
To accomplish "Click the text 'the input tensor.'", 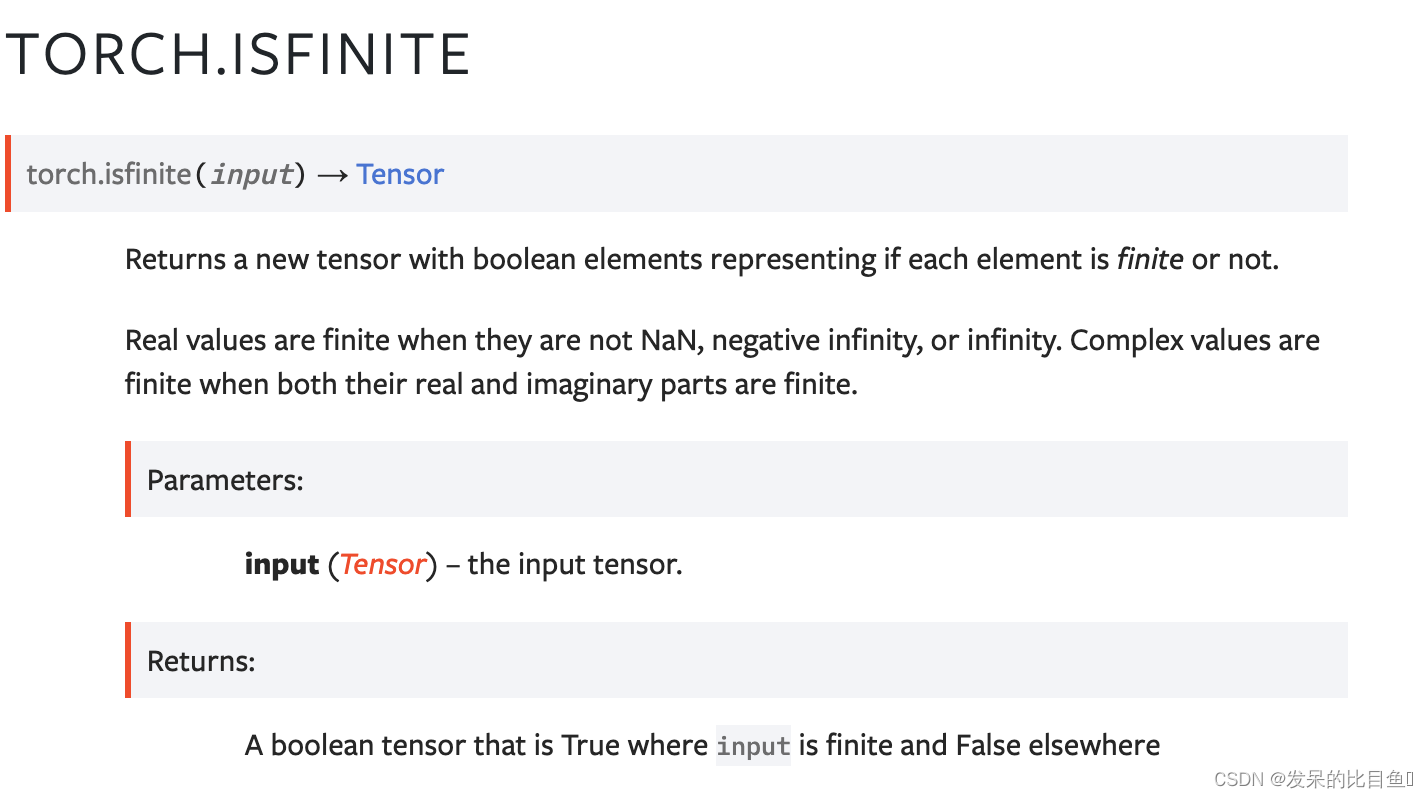I will [x=575, y=564].
